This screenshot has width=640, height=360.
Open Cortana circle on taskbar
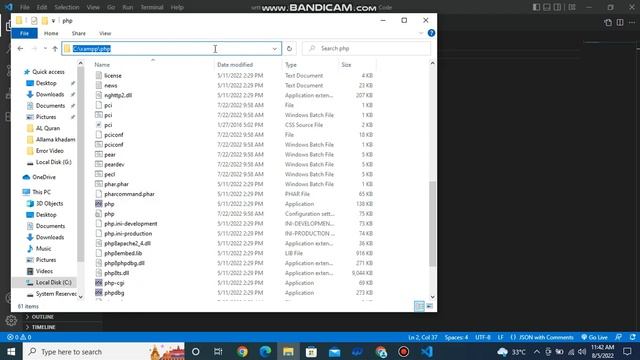196,351
